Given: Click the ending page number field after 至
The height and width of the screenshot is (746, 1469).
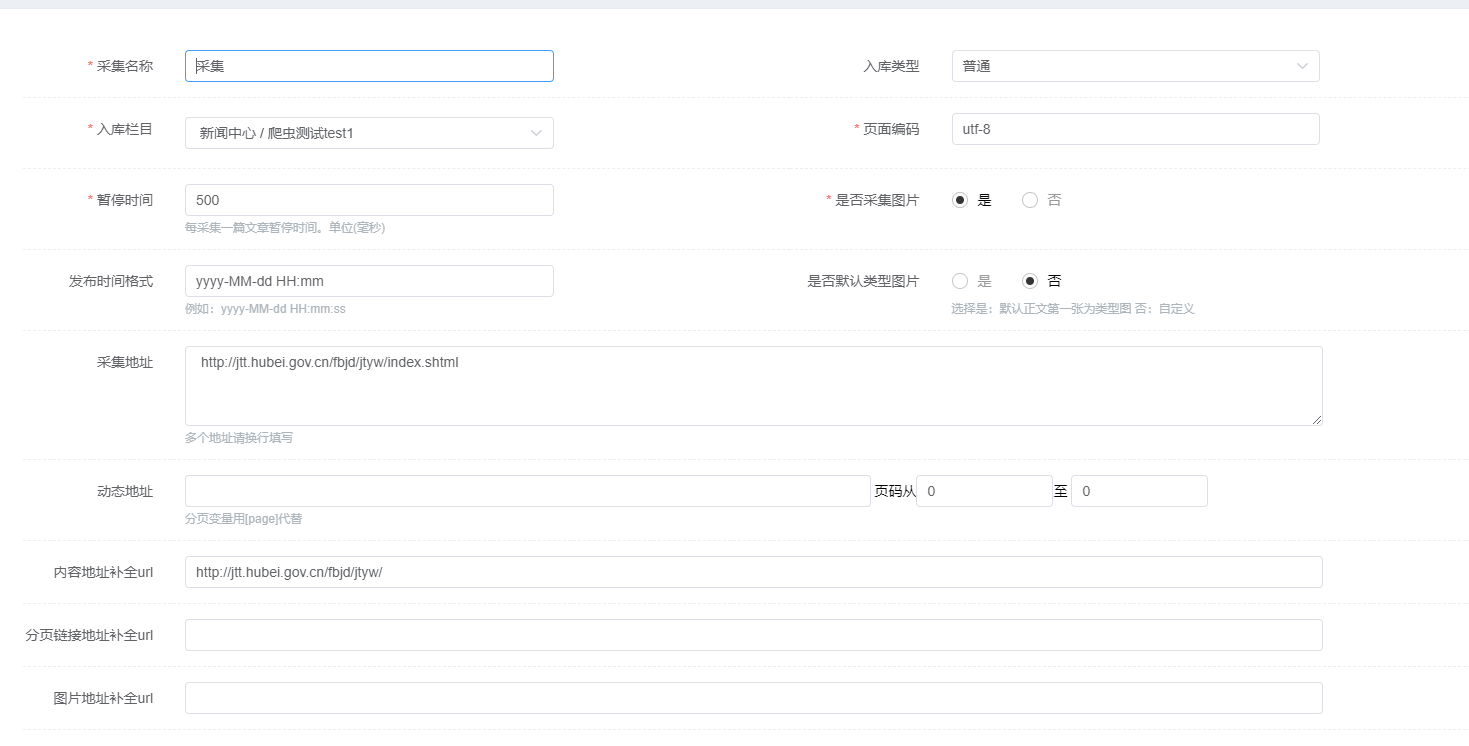Looking at the screenshot, I should (1139, 491).
